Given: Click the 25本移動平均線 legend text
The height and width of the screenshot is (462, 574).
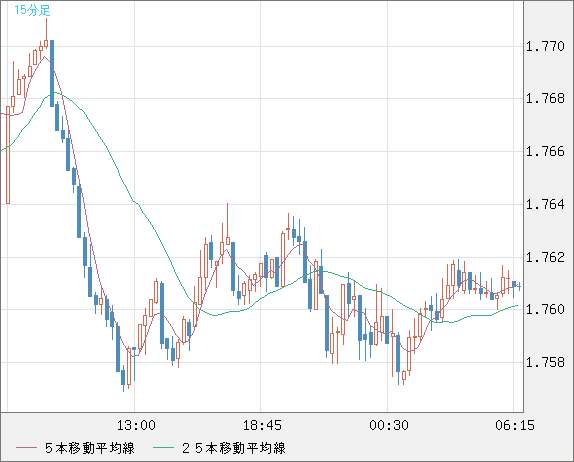Looking at the screenshot, I should (234, 448).
